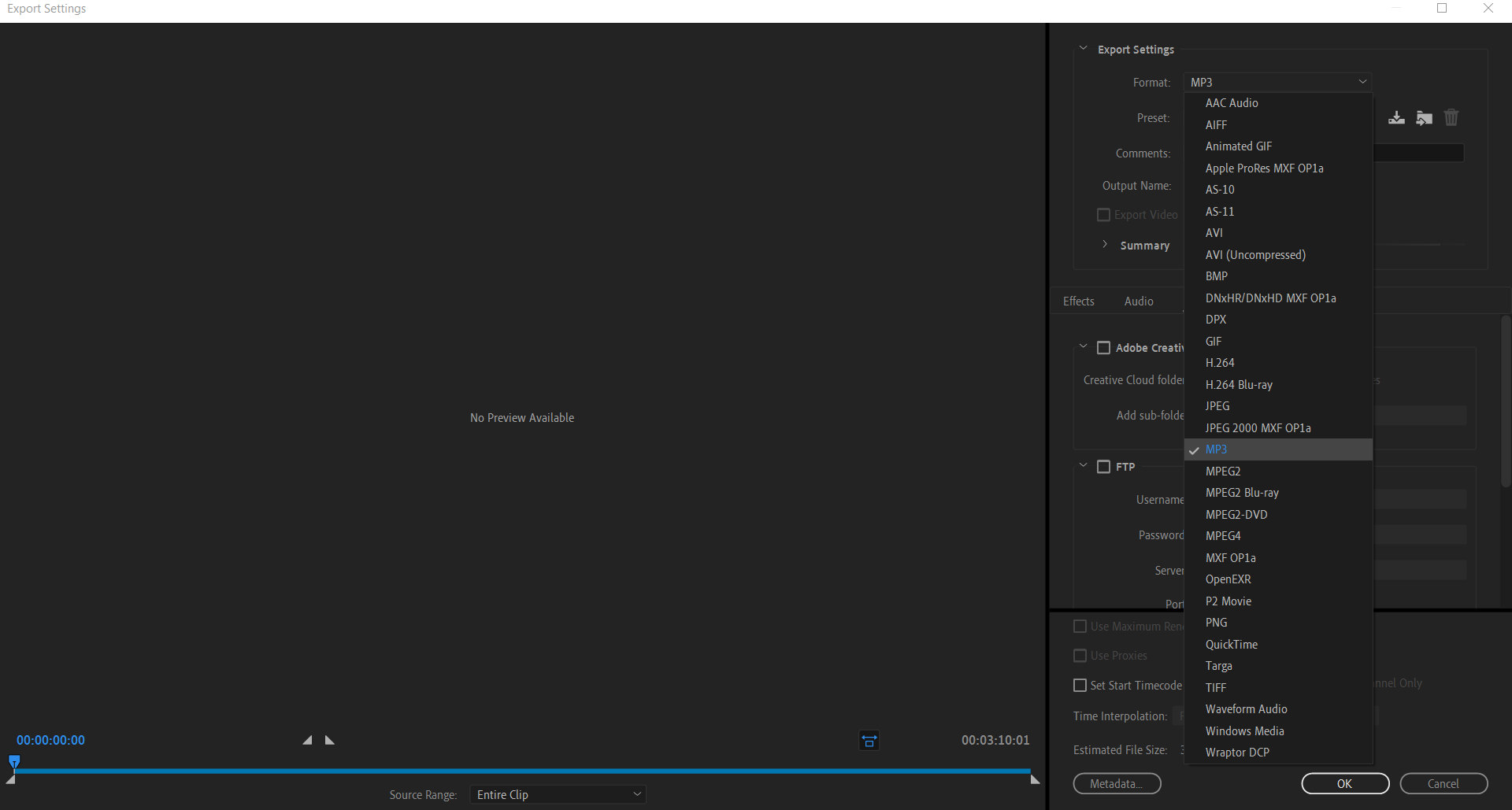Switch to the Effects tab
The height and width of the screenshot is (810, 1512).
[x=1078, y=301]
